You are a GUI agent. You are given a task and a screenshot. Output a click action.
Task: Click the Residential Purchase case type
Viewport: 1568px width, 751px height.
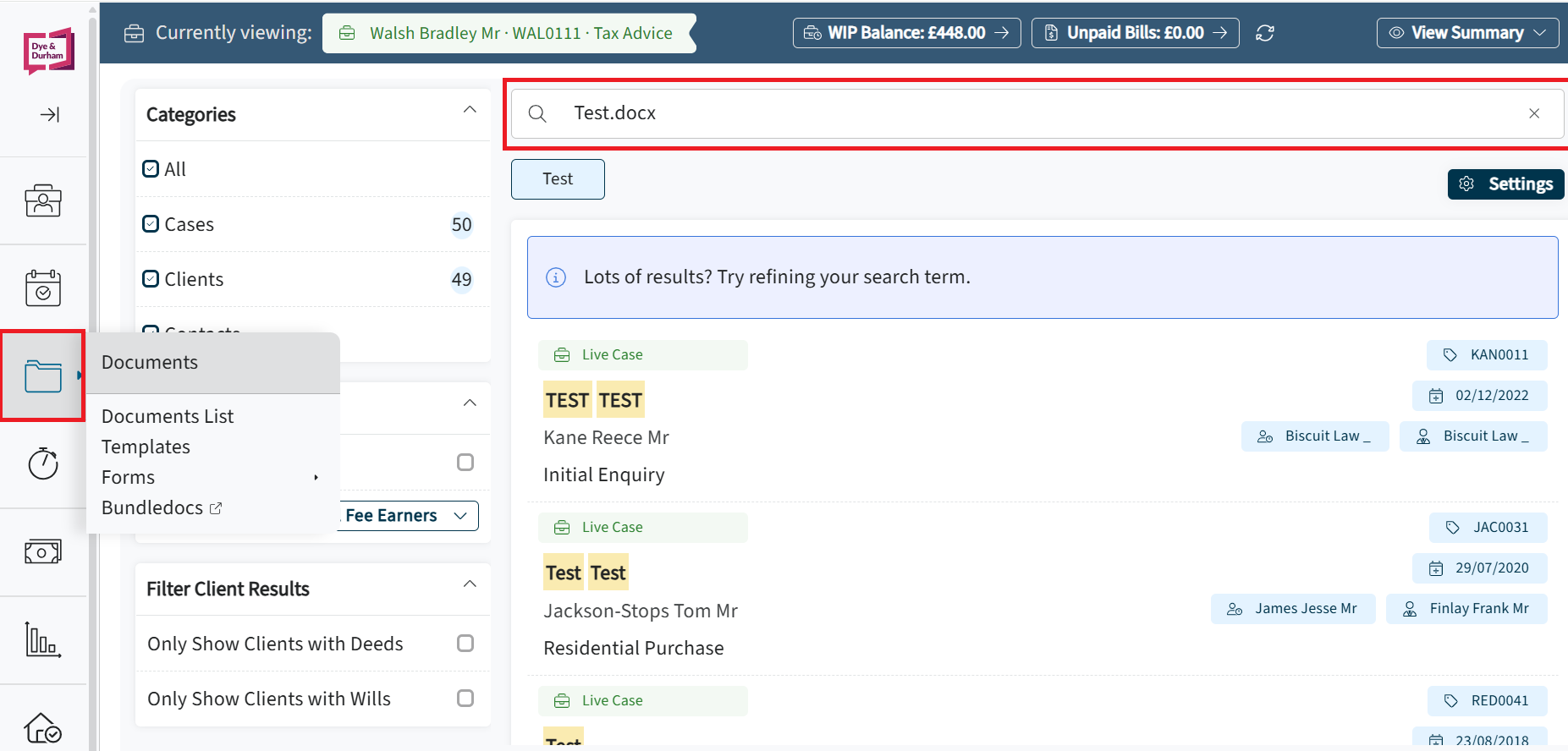pyautogui.click(x=634, y=649)
